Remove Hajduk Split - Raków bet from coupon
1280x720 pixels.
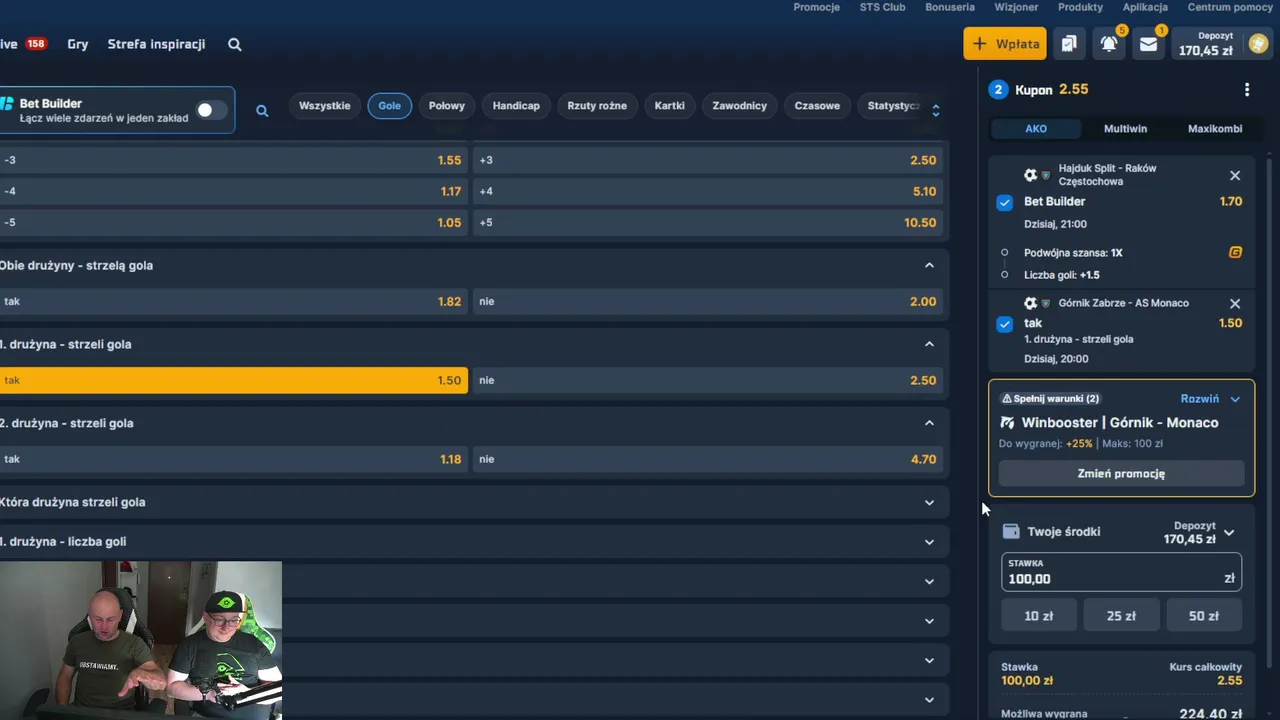point(1235,176)
